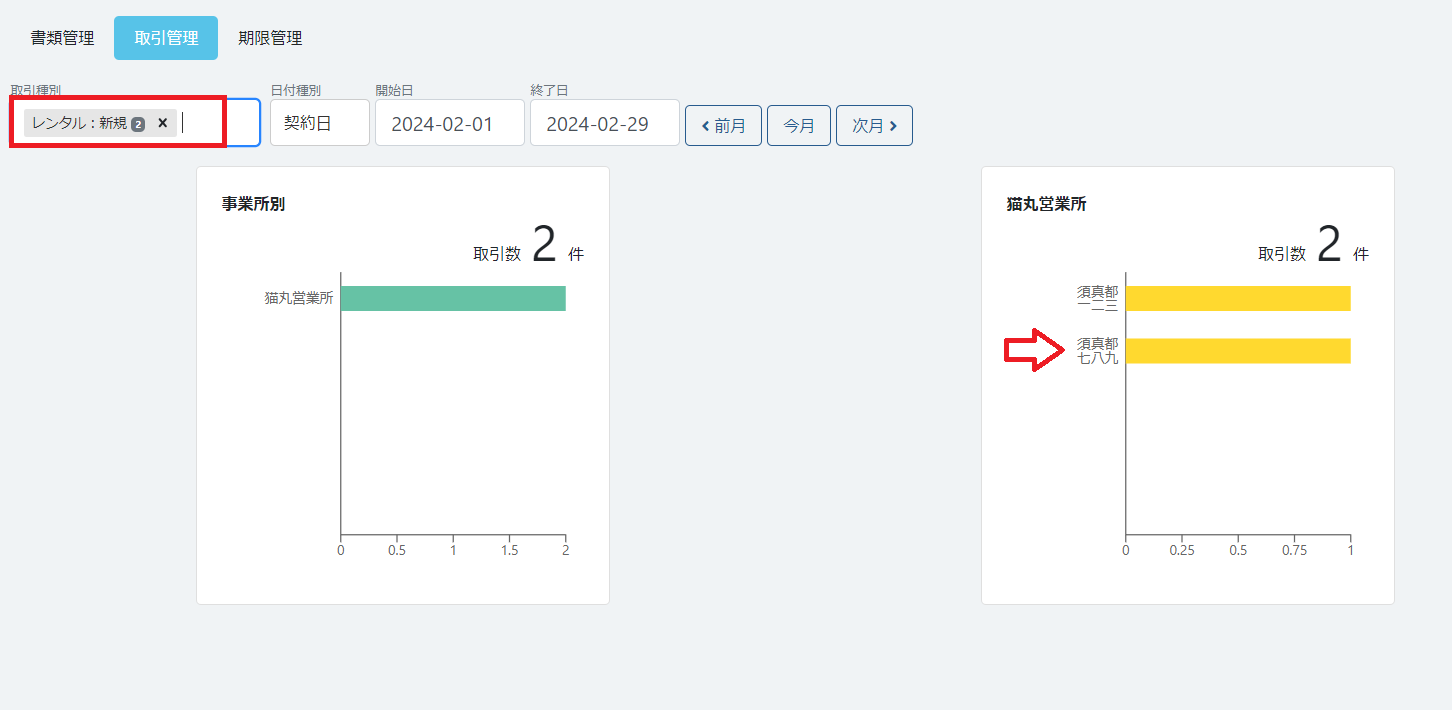
Task: Open the 日付種別 dropdown showing 契約日
Action: click(x=319, y=123)
